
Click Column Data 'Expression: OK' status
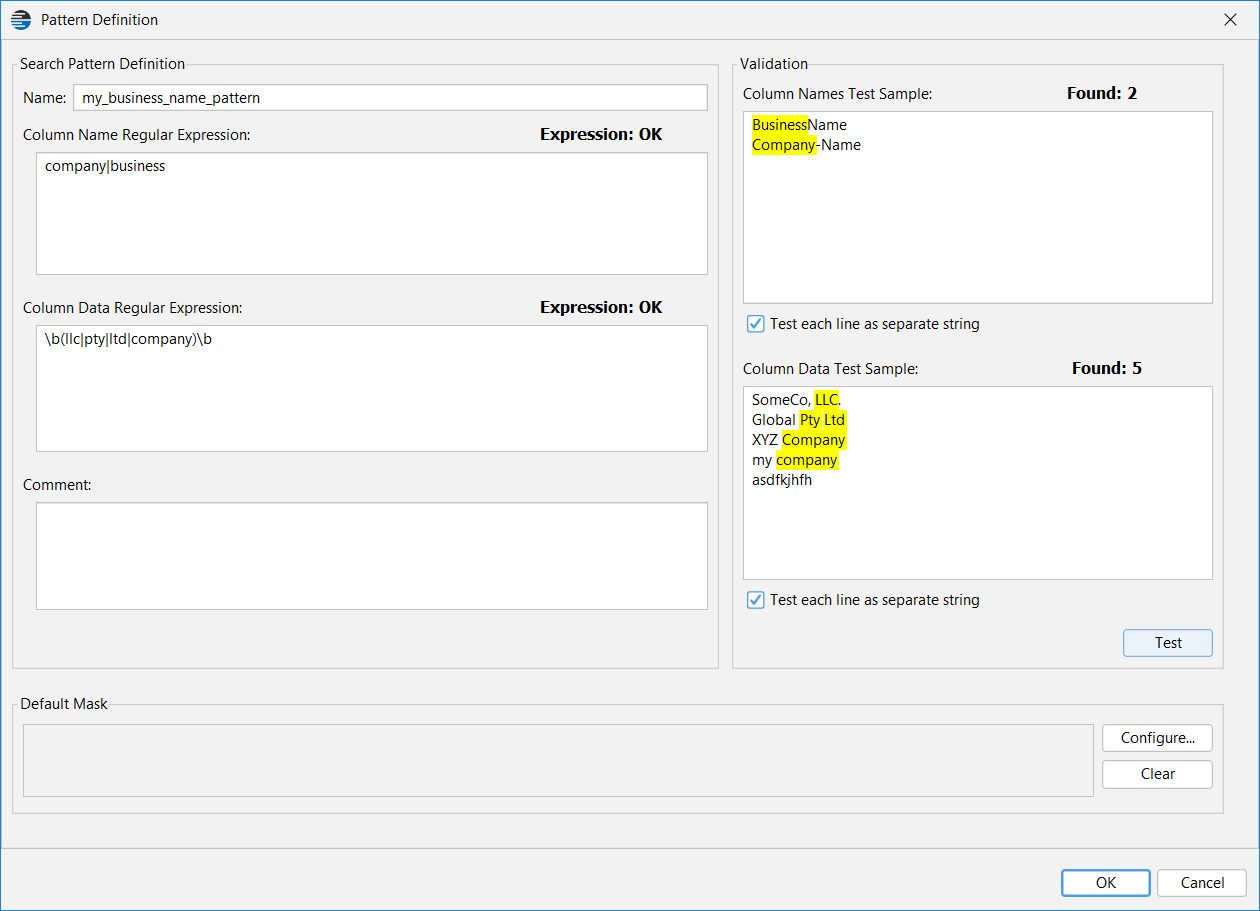[601, 307]
